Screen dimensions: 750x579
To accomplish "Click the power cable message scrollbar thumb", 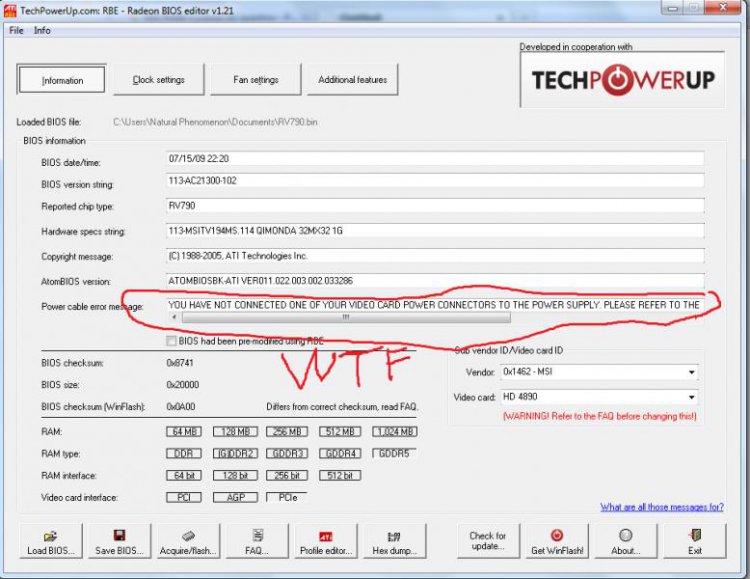I will point(346,317).
